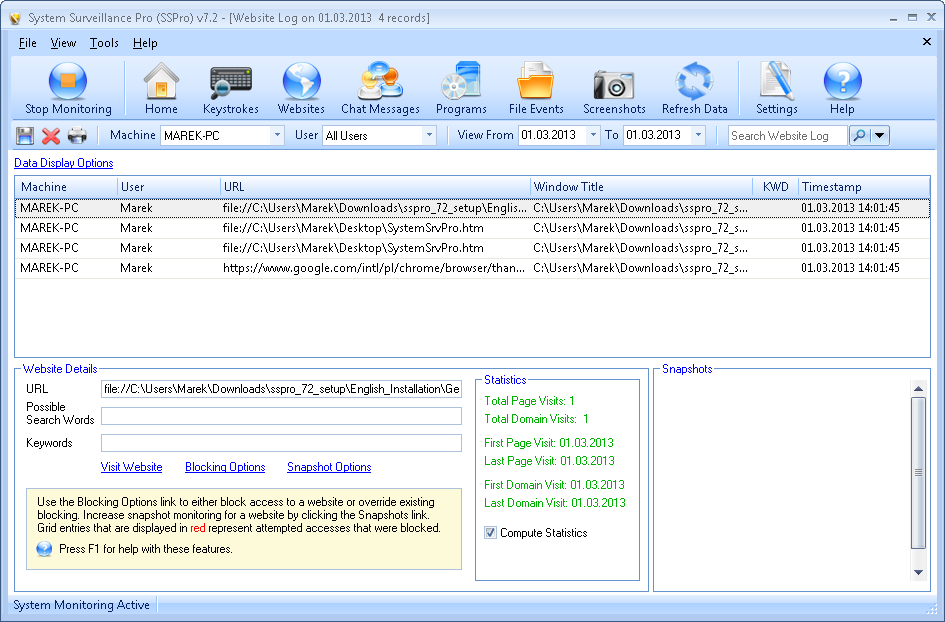Close the inner Website Log window
This screenshot has height=622, width=945.
927,42
